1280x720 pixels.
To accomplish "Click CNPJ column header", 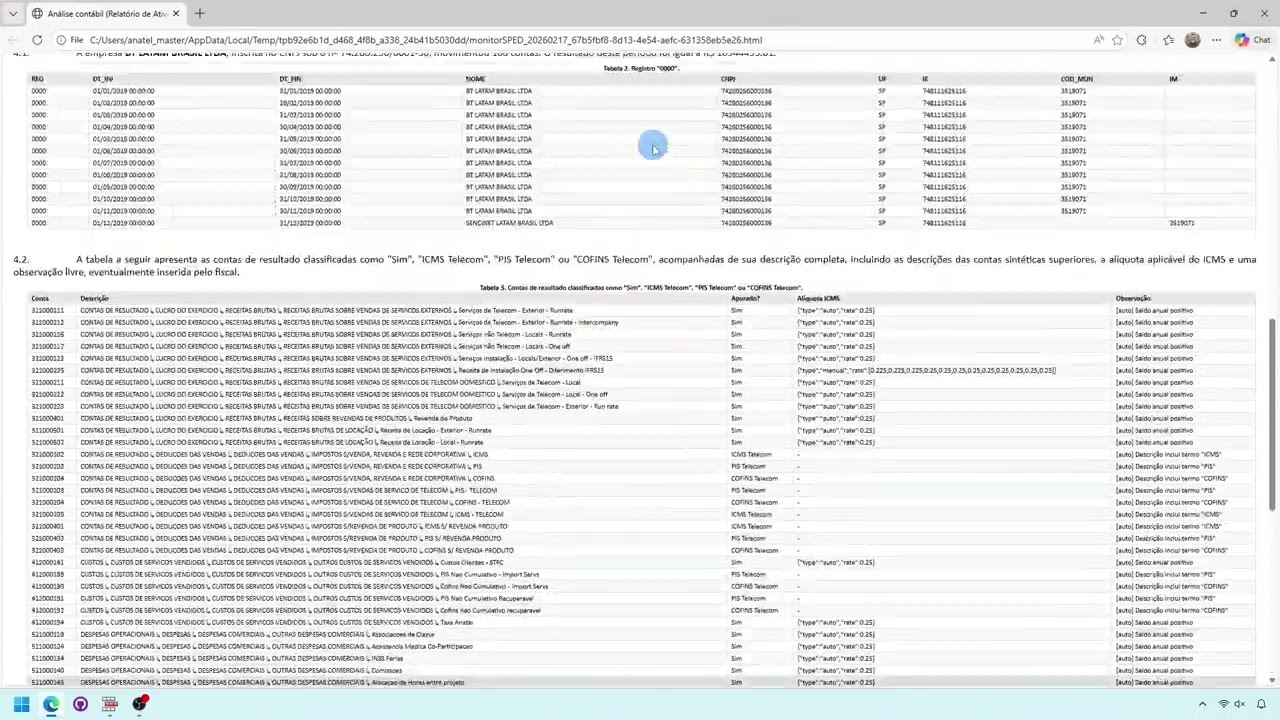I will point(728,79).
